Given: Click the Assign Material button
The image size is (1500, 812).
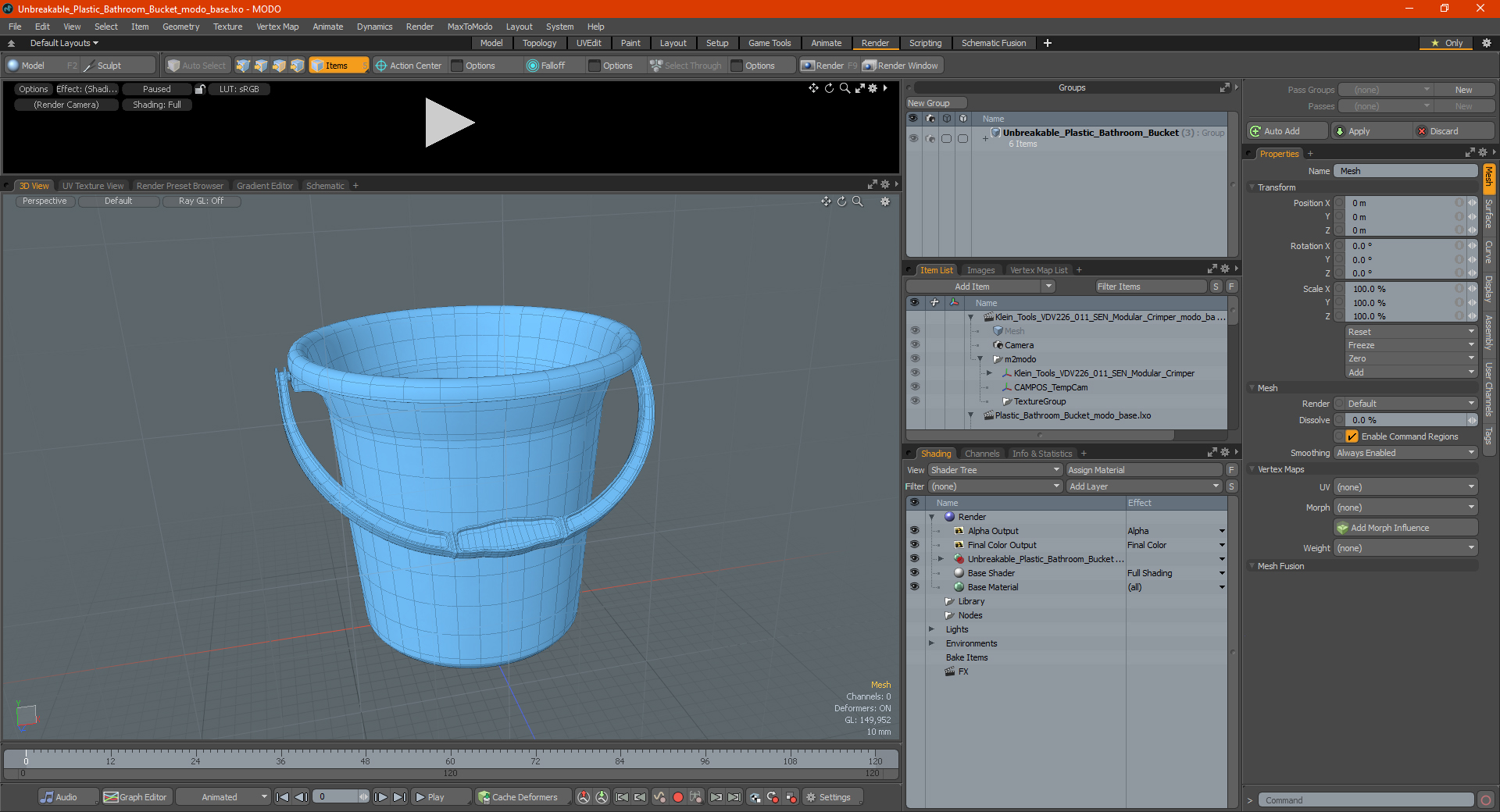Looking at the screenshot, I should coord(1144,470).
